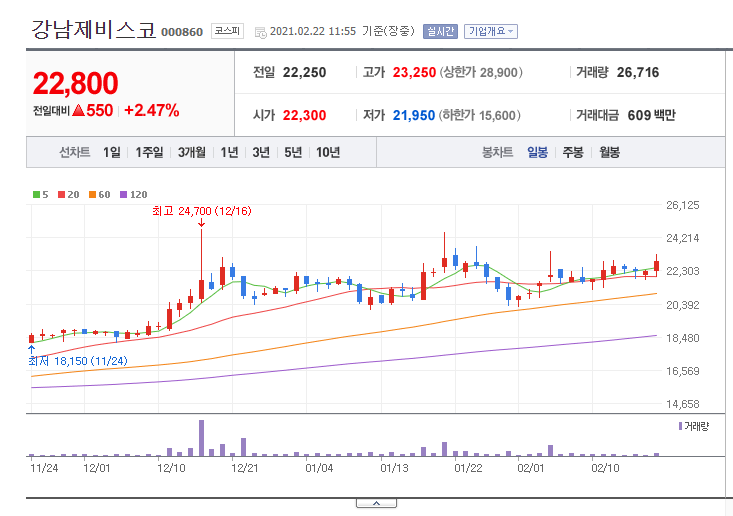
Task: Click the 26,125 price axis label
Action: point(683,205)
